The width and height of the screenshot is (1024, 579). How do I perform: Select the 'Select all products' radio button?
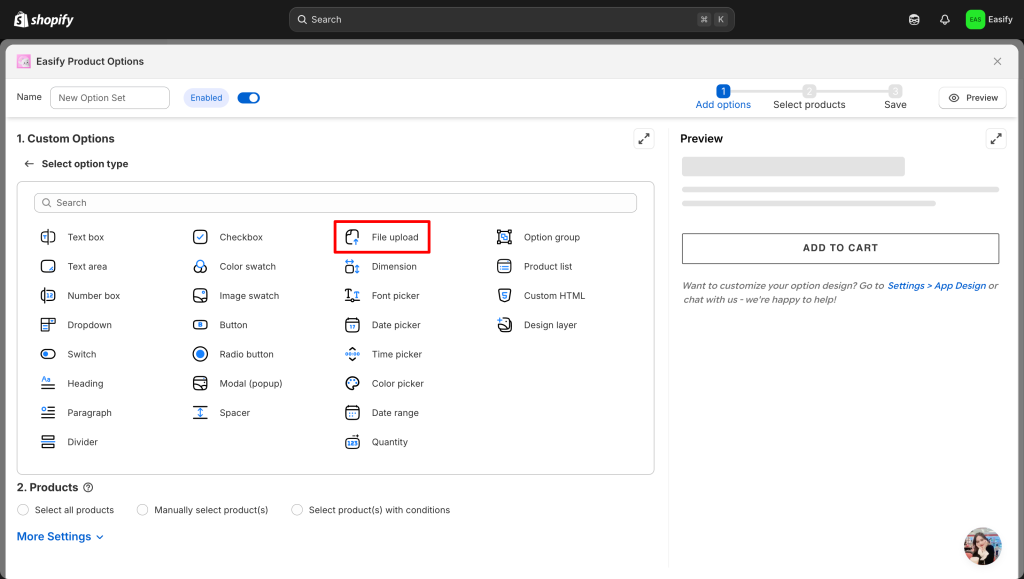[x=24, y=510]
